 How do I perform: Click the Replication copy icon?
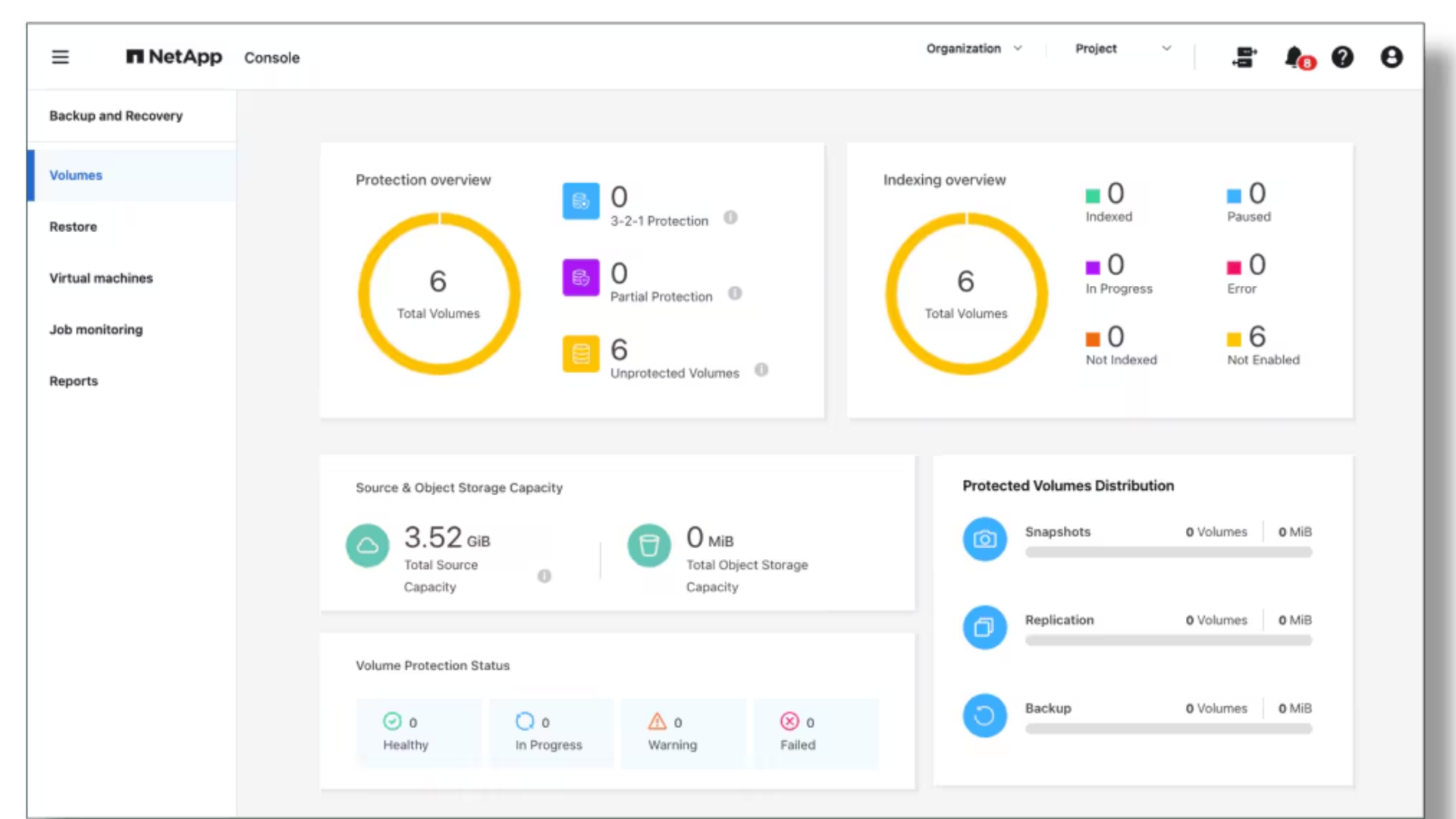(984, 627)
